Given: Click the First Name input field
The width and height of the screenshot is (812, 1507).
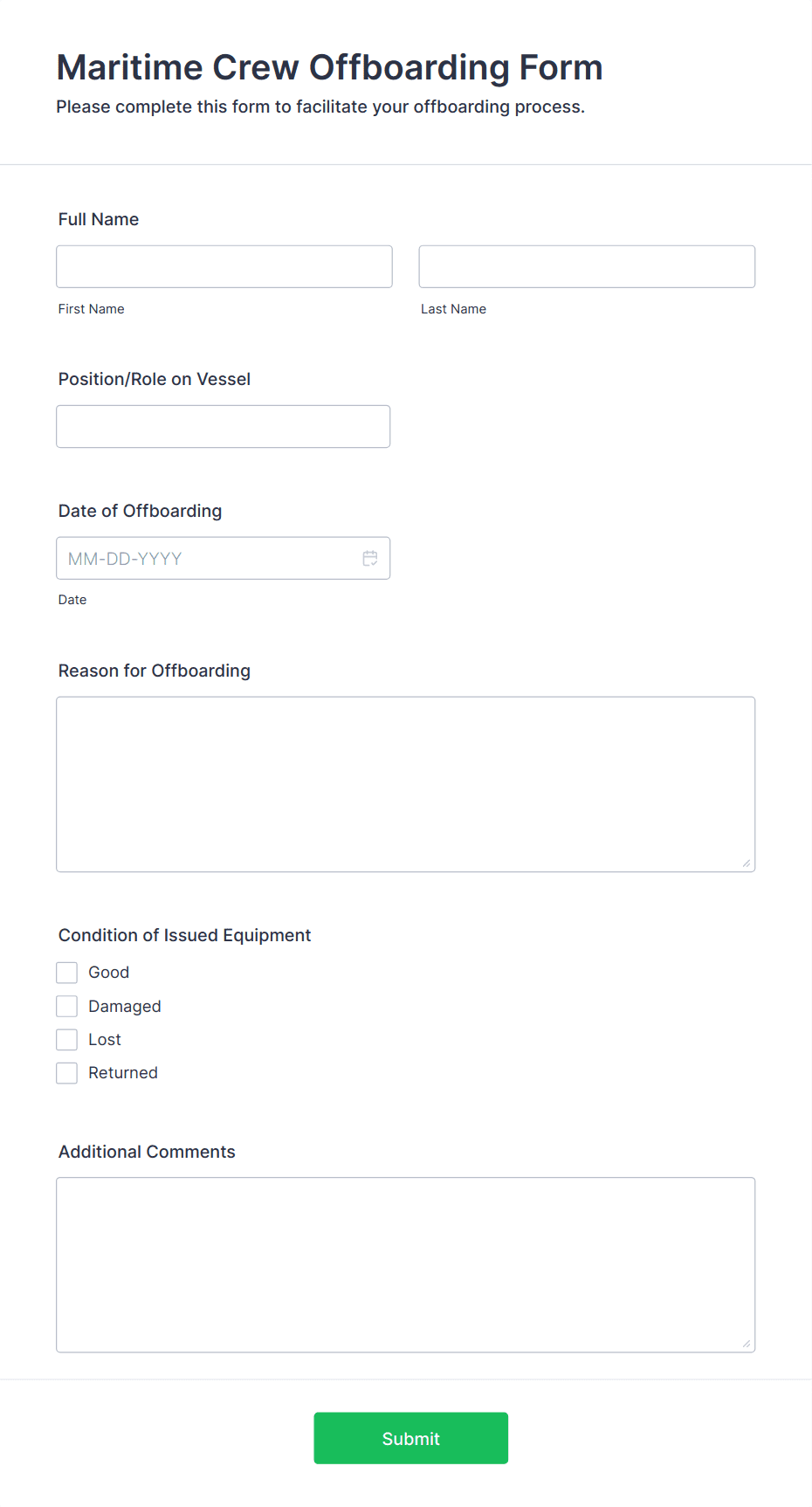Looking at the screenshot, I should pos(224,266).
